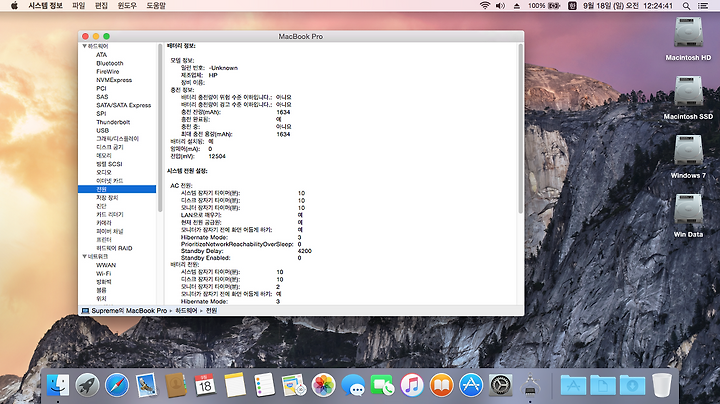Open the App Store Dock icon
The height and width of the screenshot is (404, 720).
point(471,385)
